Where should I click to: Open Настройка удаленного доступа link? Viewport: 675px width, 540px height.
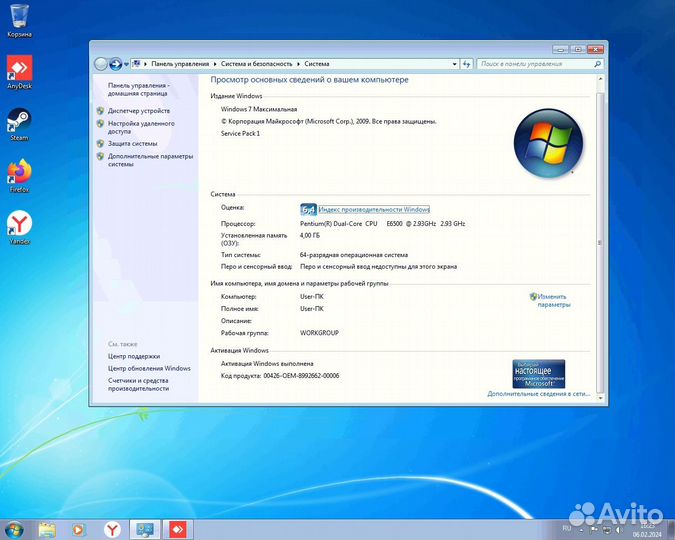[x=141, y=127]
